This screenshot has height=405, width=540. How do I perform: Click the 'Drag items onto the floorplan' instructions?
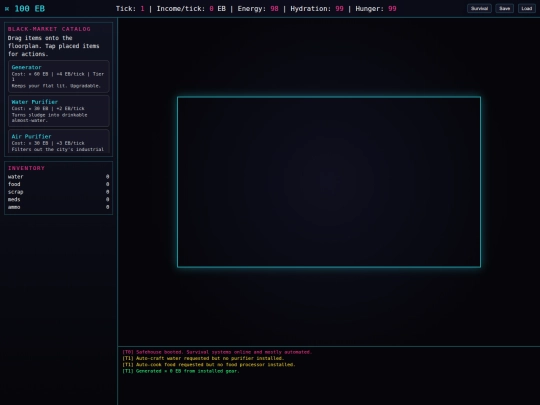[x=53, y=46]
